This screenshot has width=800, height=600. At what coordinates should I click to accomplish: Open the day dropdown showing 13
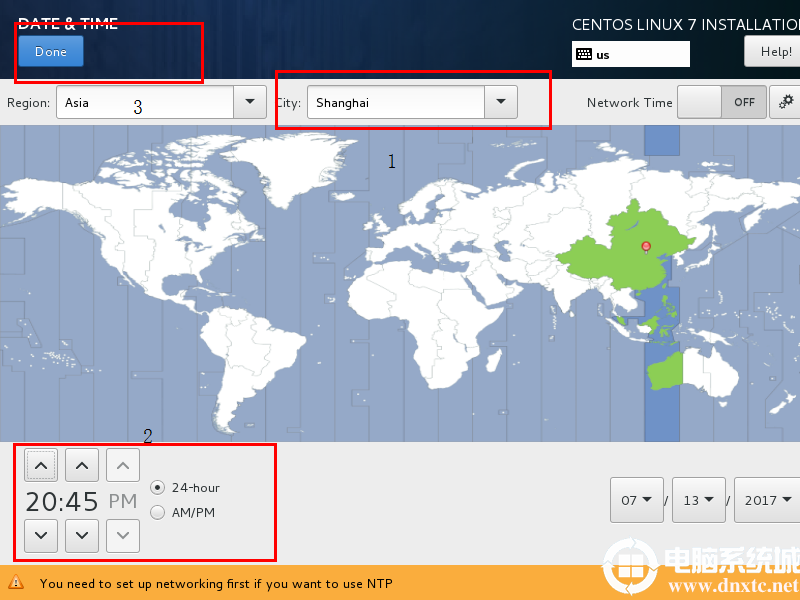[698, 500]
